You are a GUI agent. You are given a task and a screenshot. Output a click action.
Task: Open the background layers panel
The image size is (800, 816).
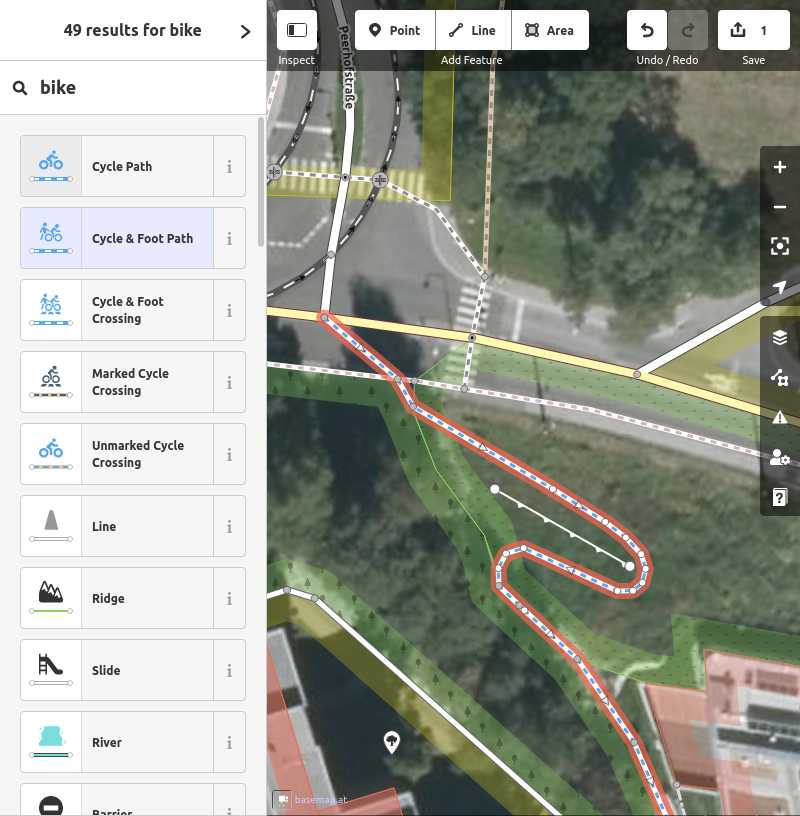(779, 337)
